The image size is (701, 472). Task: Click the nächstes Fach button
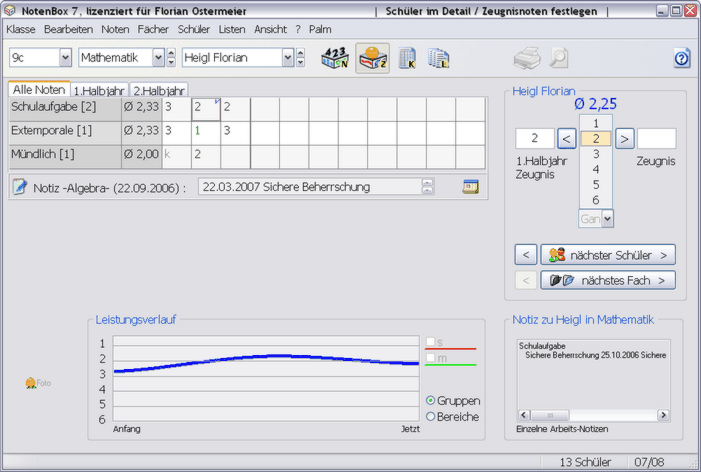[607, 280]
